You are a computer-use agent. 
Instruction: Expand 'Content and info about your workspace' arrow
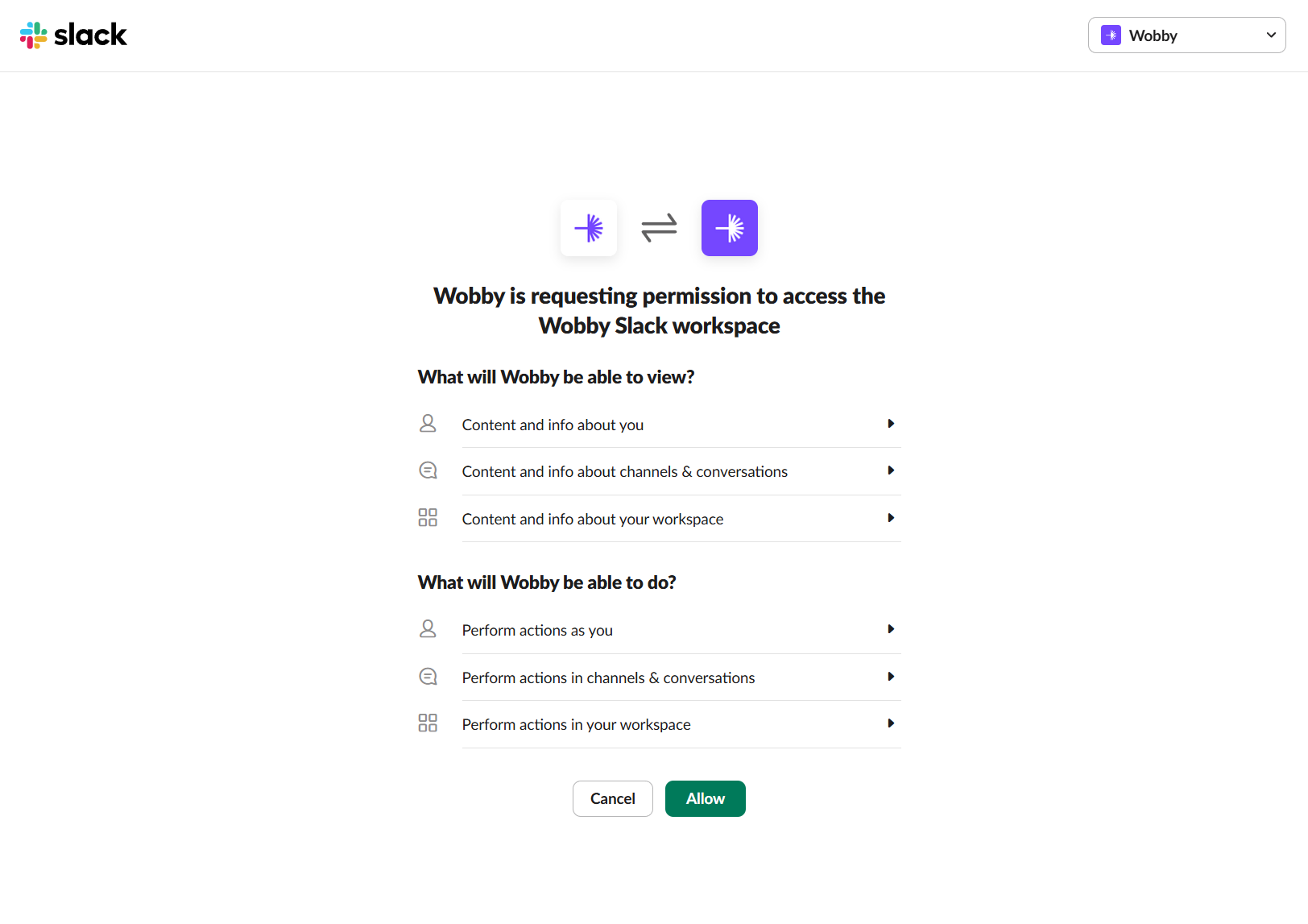[891, 518]
